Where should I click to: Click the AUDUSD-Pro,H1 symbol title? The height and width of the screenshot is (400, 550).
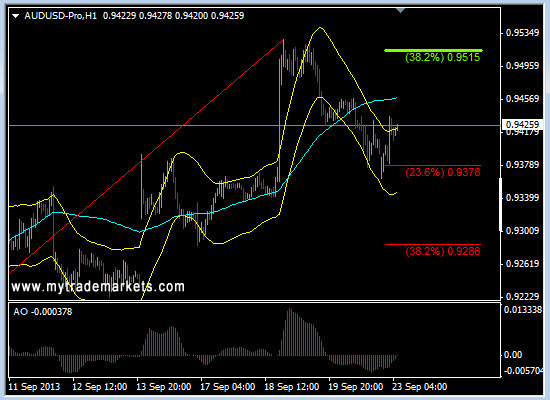(61, 16)
